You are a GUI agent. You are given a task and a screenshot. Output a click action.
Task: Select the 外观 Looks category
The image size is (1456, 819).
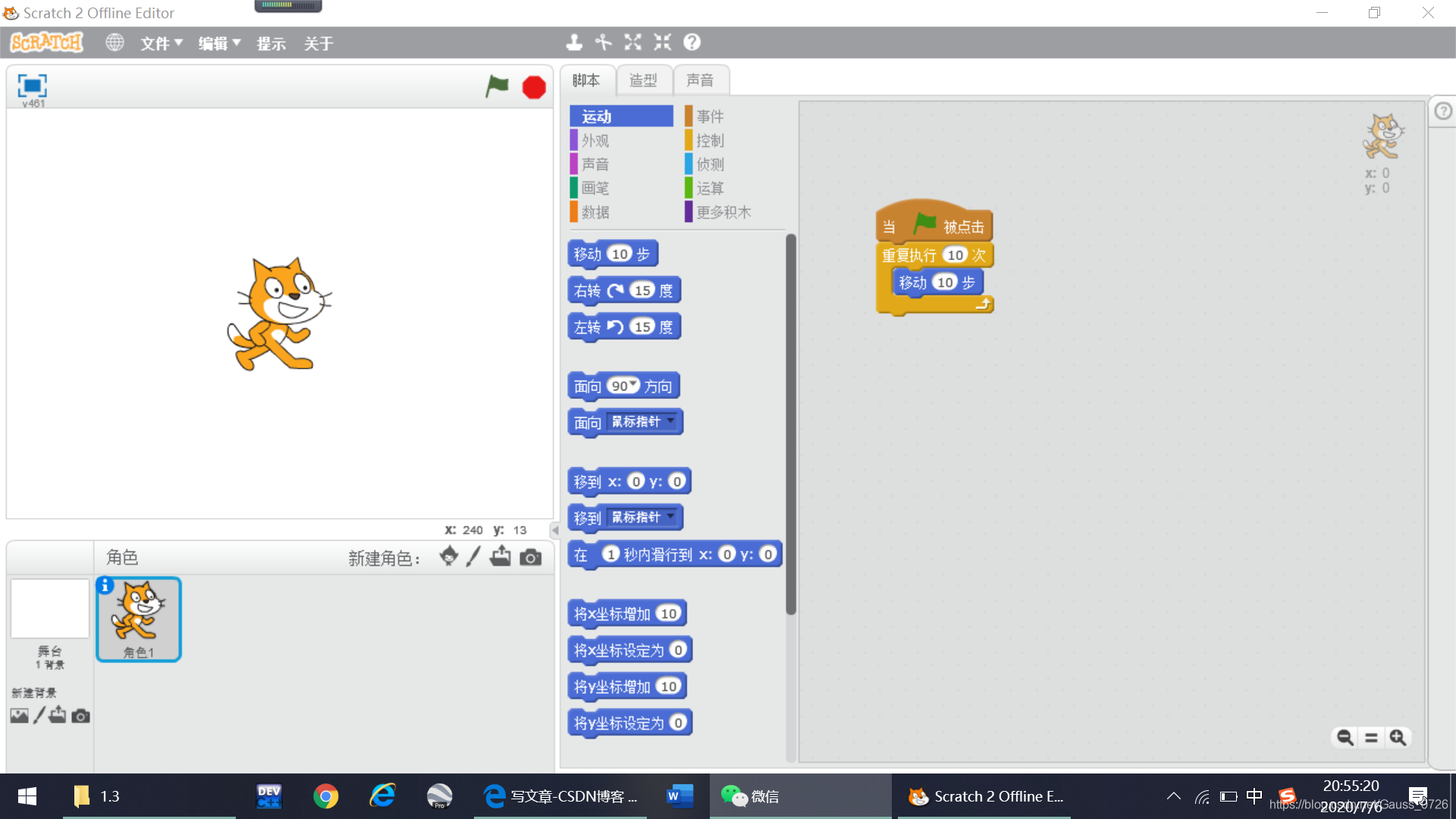pyautogui.click(x=595, y=140)
